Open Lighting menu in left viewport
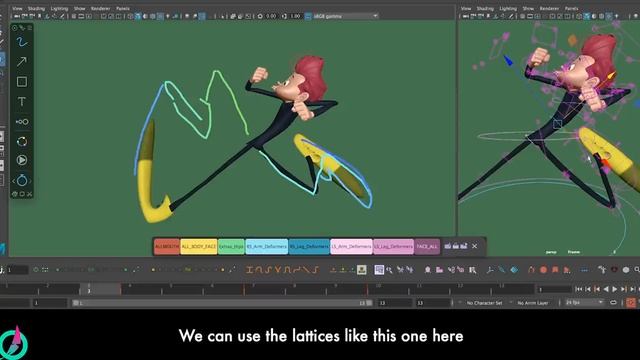640x360 pixels. pyautogui.click(x=59, y=8)
